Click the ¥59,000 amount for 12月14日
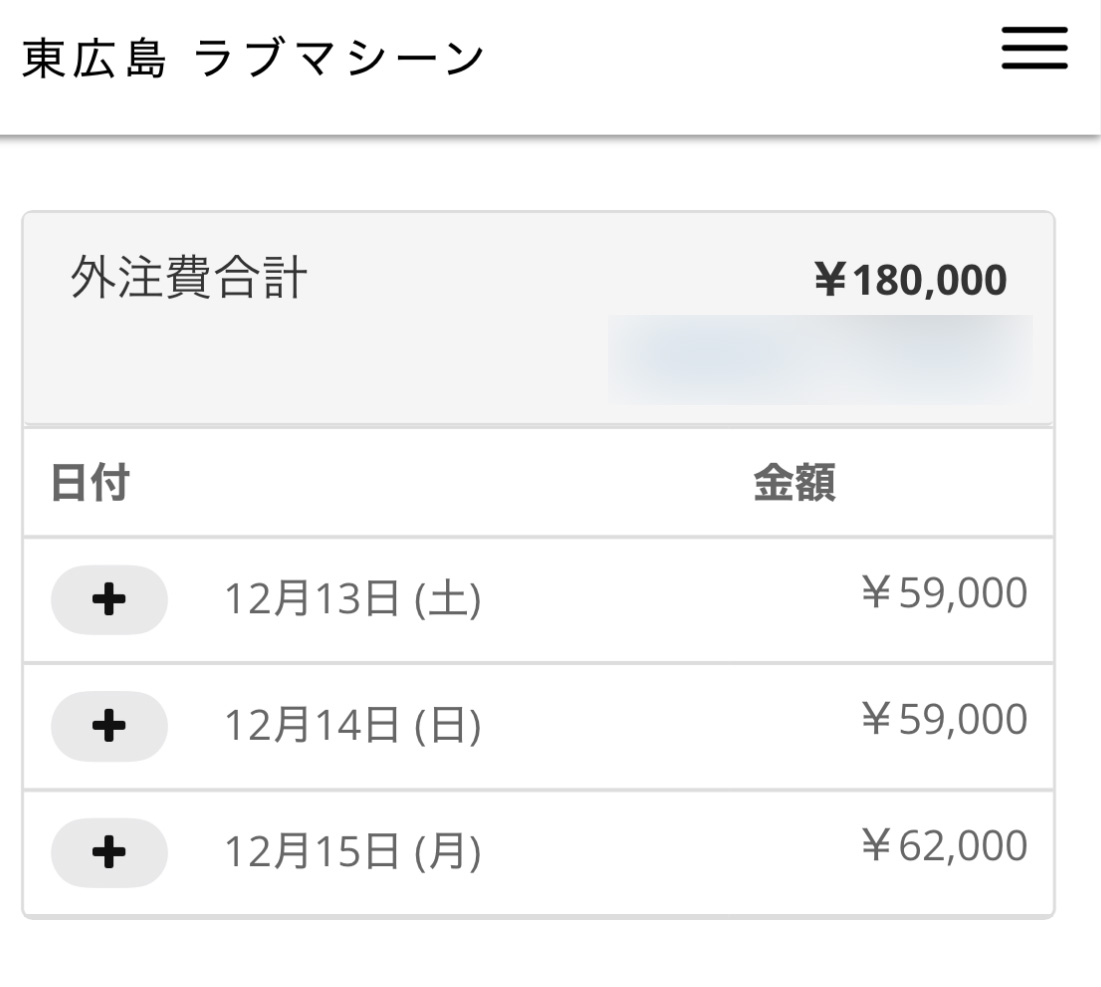Viewport: 1101px width, 987px height. coord(943,720)
